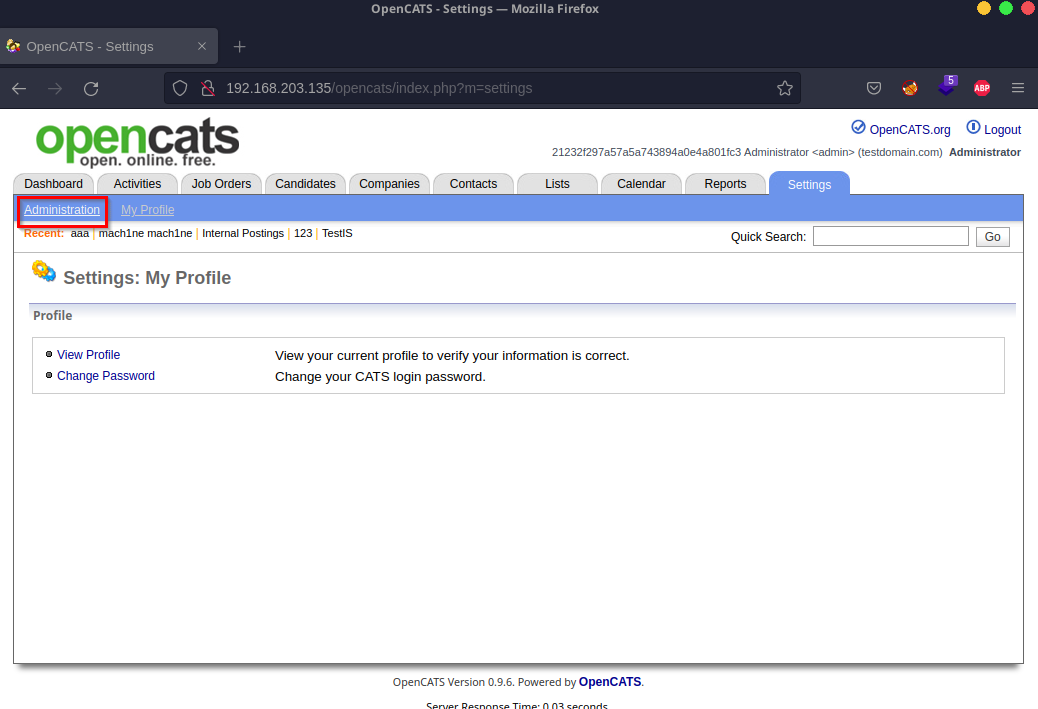Click the green maximize window button
Image resolution: width=1038 pixels, height=709 pixels.
click(x=1006, y=8)
